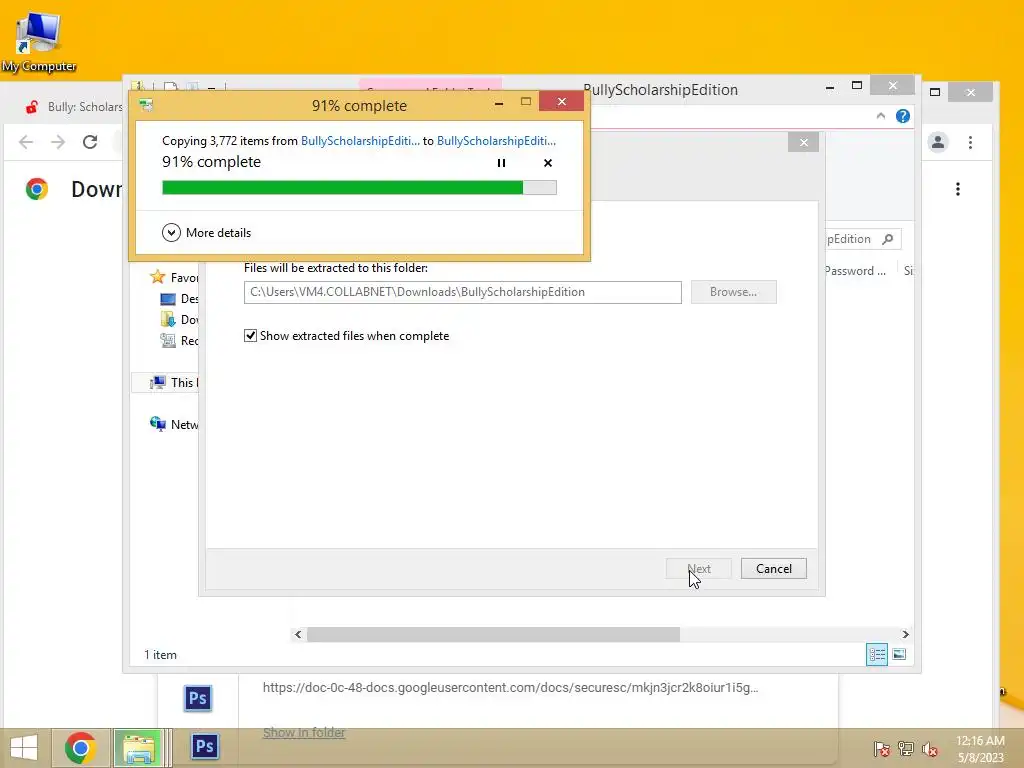
Task: Select the Bully: Scholarship Chrome tab
Action: pos(72,106)
